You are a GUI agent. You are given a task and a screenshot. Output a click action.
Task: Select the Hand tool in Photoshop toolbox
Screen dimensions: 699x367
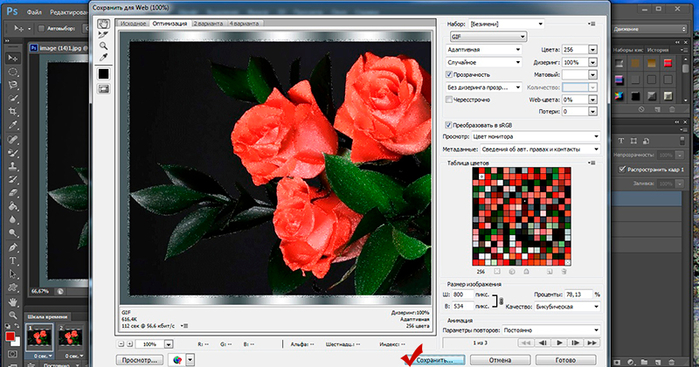coord(12,302)
